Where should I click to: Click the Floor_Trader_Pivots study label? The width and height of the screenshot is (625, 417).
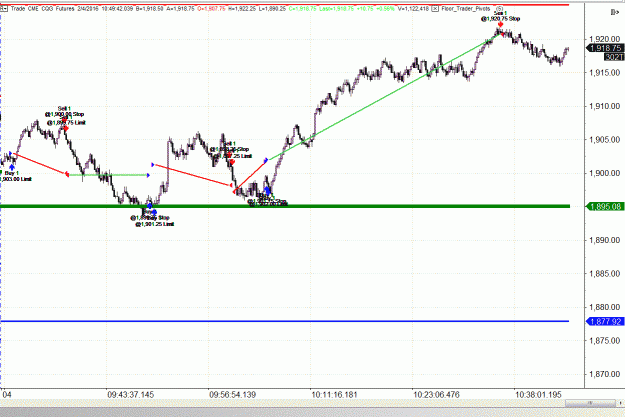[x=466, y=8]
